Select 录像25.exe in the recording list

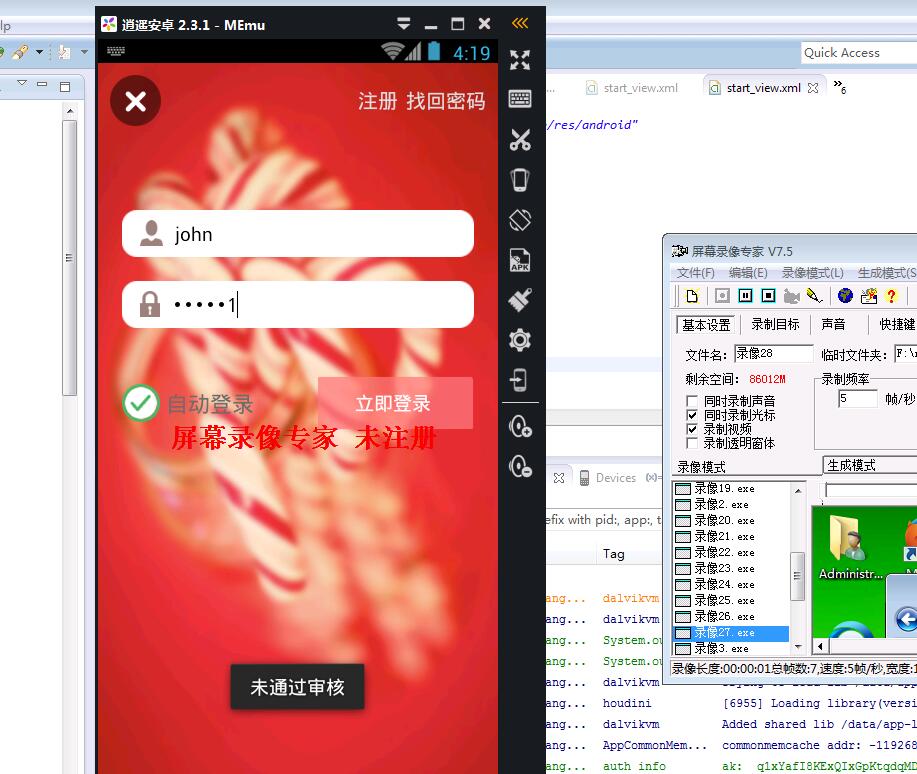(x=724, y=600)
